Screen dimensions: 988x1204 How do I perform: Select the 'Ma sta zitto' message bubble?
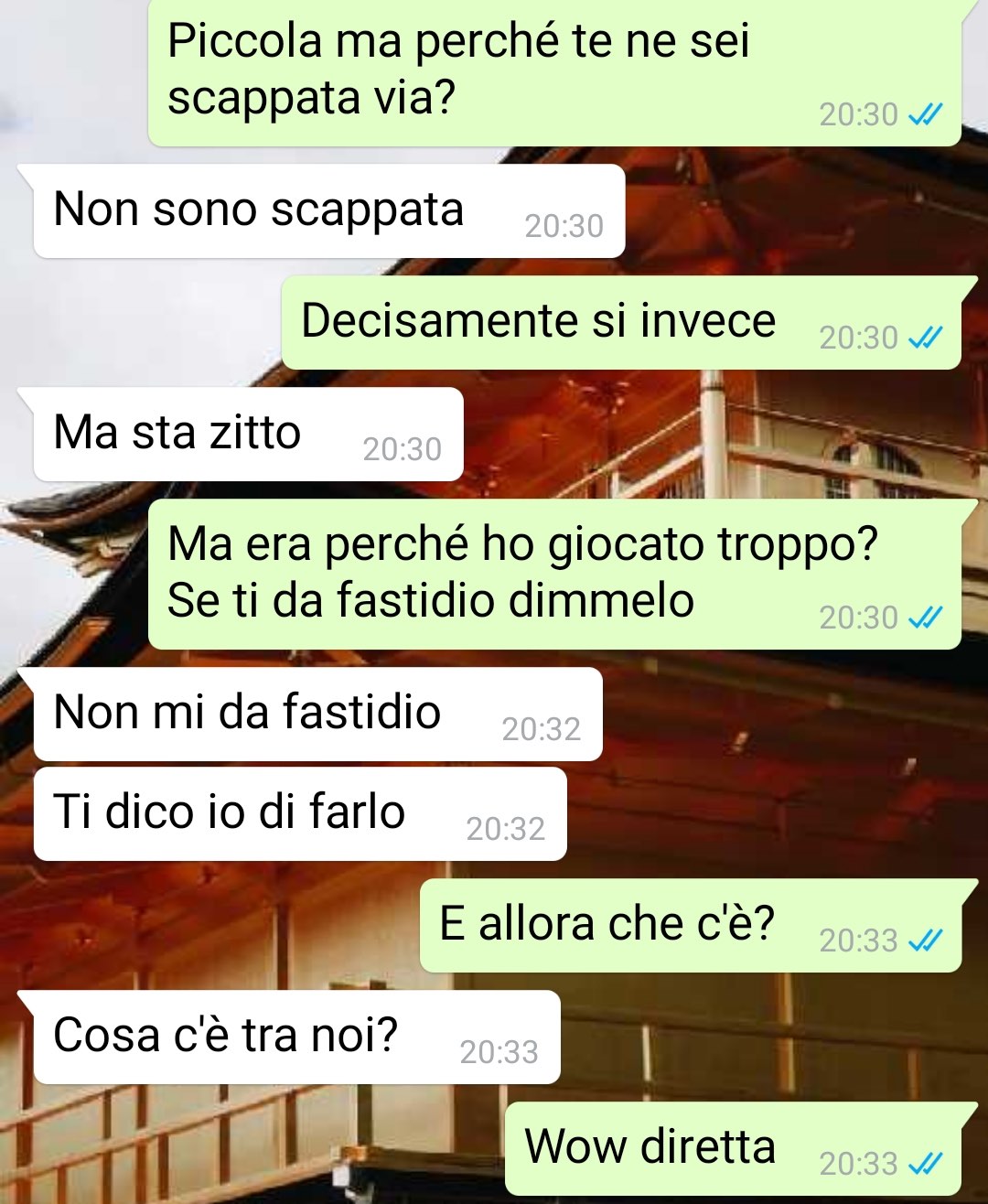point(249,435)
